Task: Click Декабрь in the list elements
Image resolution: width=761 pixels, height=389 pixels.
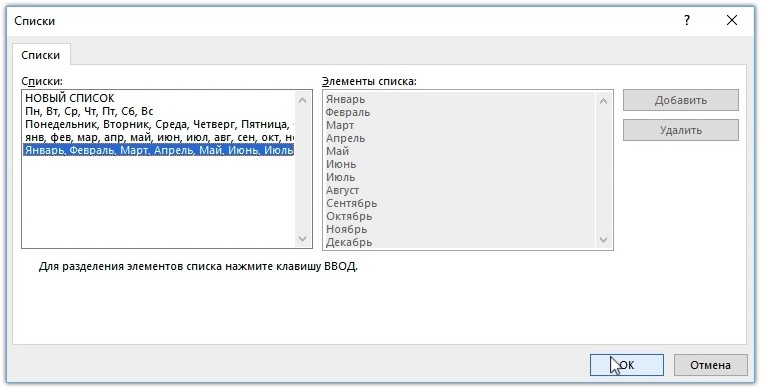Action: 349,242
